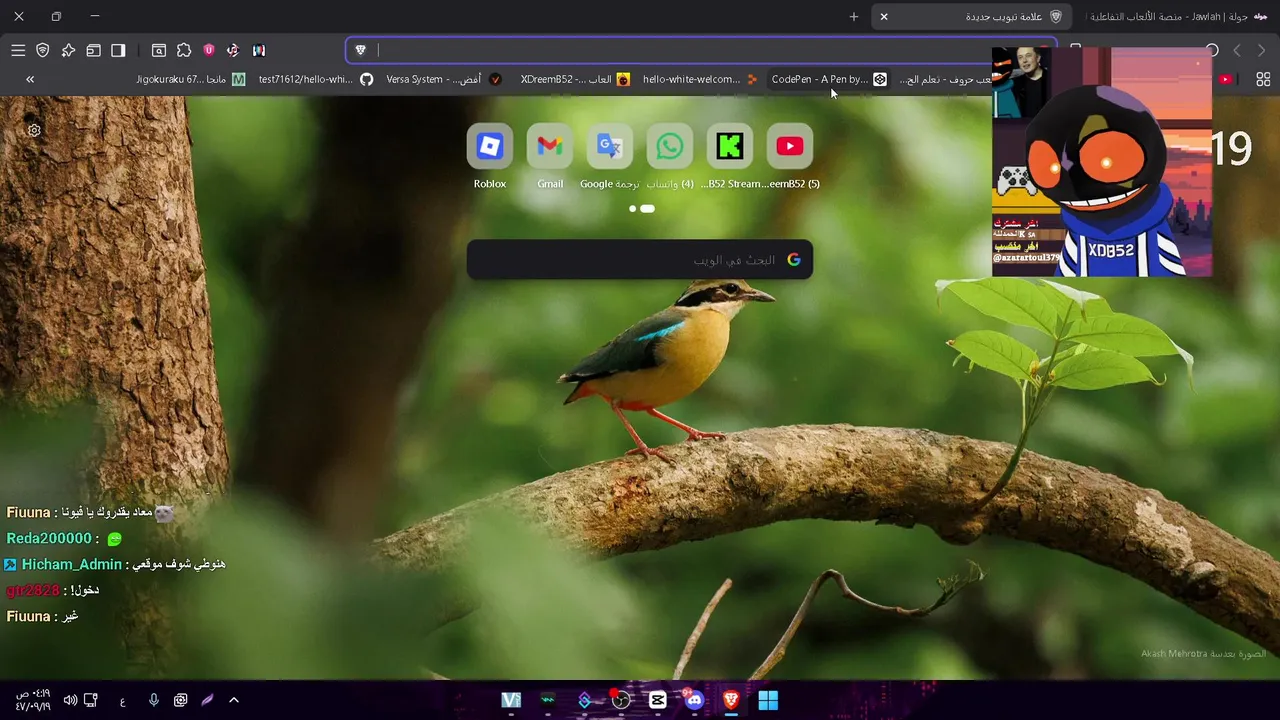Image resolution: width=1280 pixels, height=720 pixels.
Task: Click the grid apps icon in bookmarks bar
Action: click(1263, 79)
